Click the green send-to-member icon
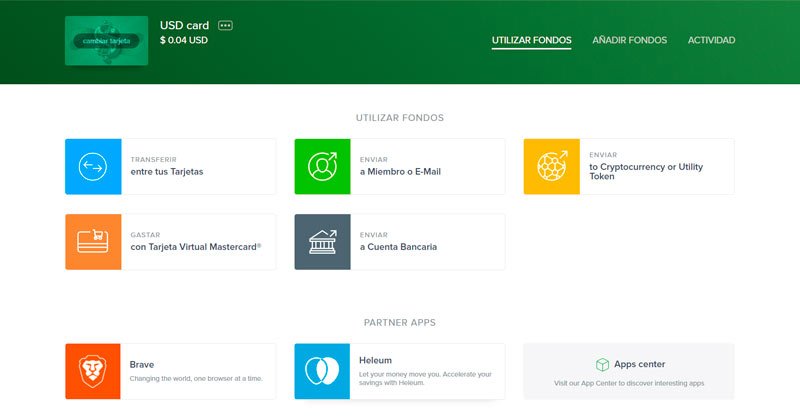Viewport: 800px width, 418px height. [x=322, y=166]
